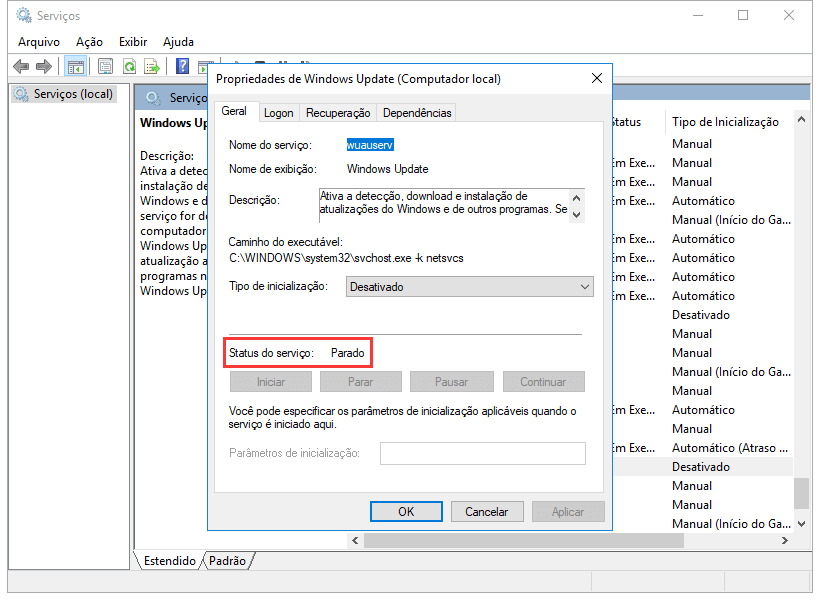Click the Cancelar button
Viewport: 820px width, 600px height.
click(487, 511)
